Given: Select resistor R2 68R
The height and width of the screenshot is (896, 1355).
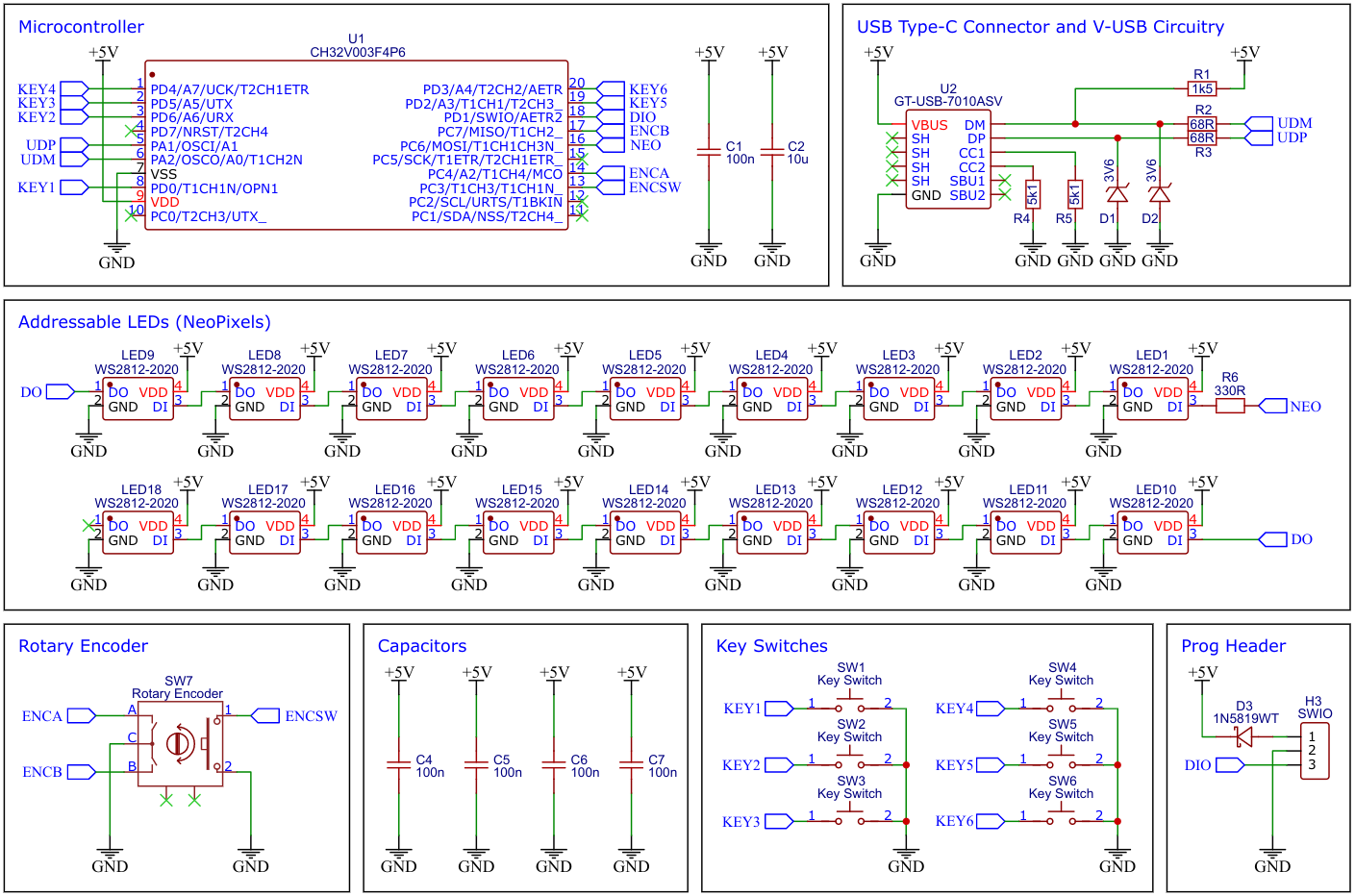Looking at the screenshot, I should 1202,124.
